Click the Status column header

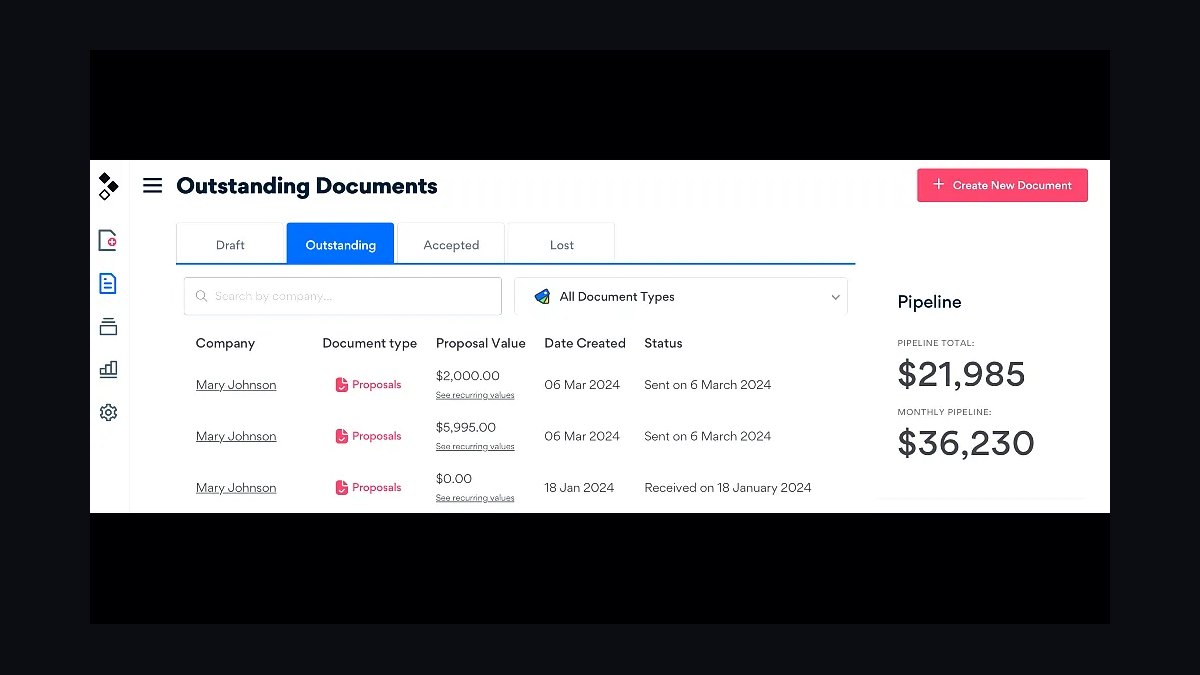(663, 343)
